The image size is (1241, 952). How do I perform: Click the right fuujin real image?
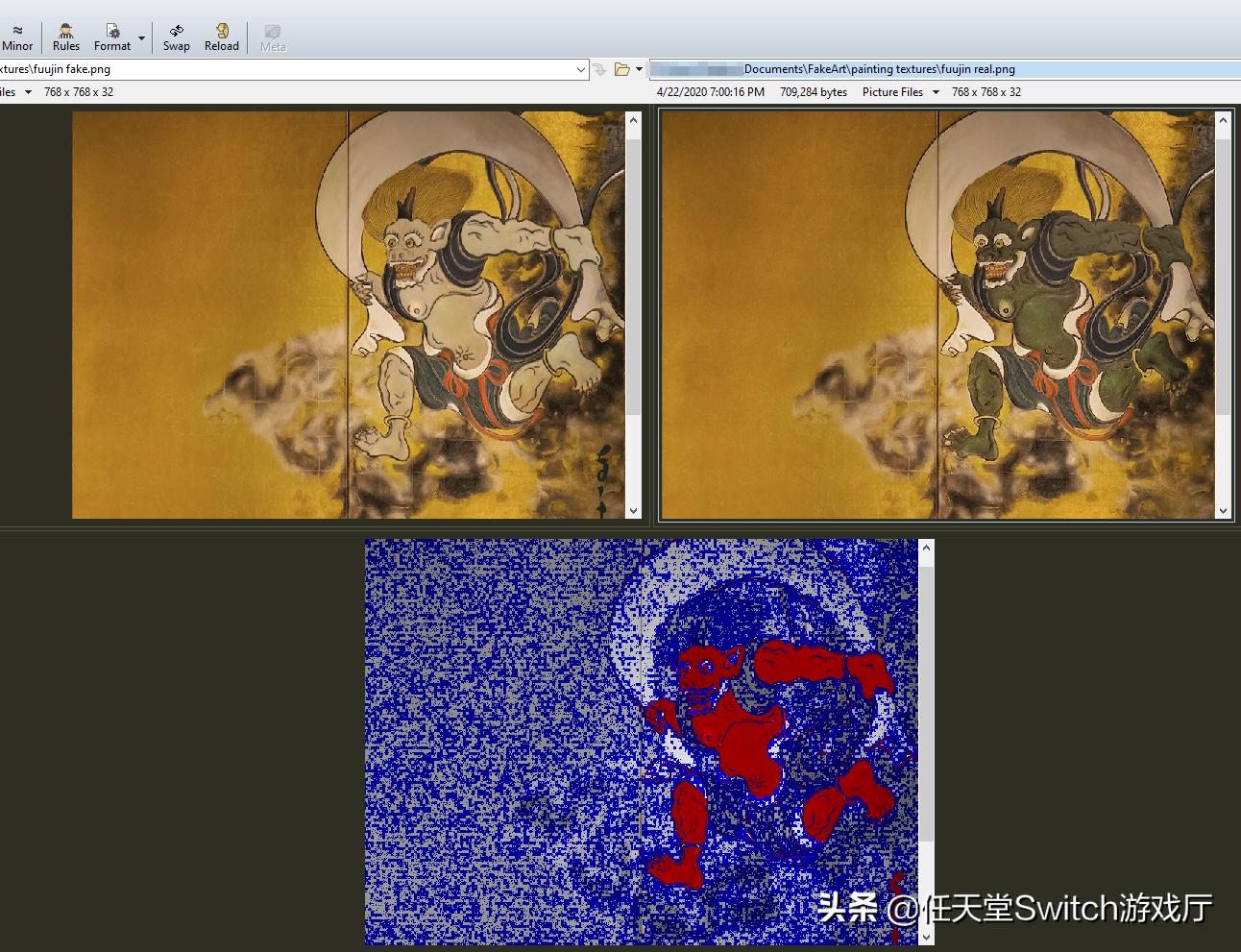(x=937, y=315)
